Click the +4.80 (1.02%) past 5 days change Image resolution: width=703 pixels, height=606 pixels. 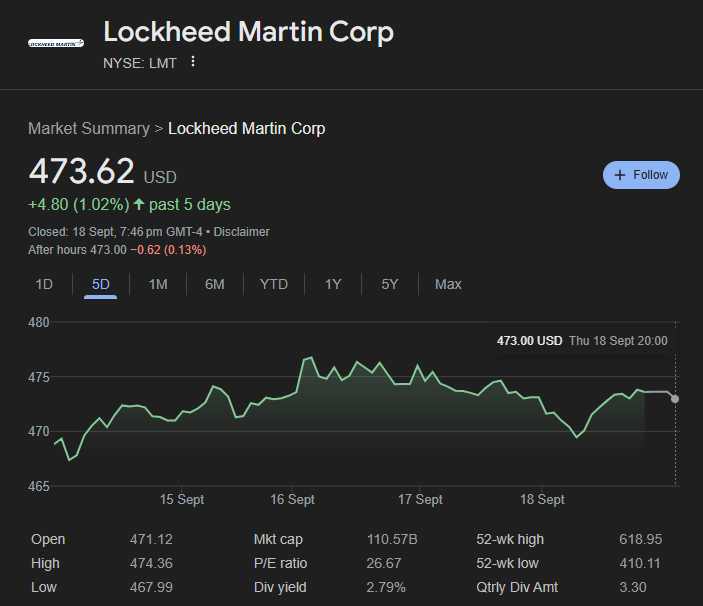pyautogui.click(x=129, y=205)
